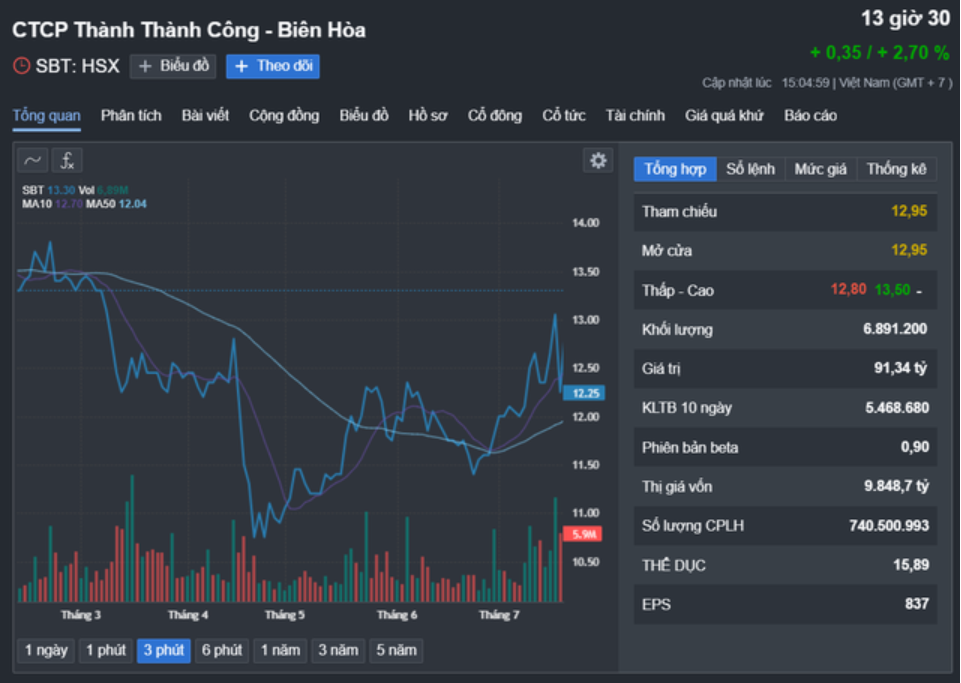The width and height of the screenshot is (961, 683).
Task: Click the Tham chiếu value 12,95
Action: click(x=909, y=212)
